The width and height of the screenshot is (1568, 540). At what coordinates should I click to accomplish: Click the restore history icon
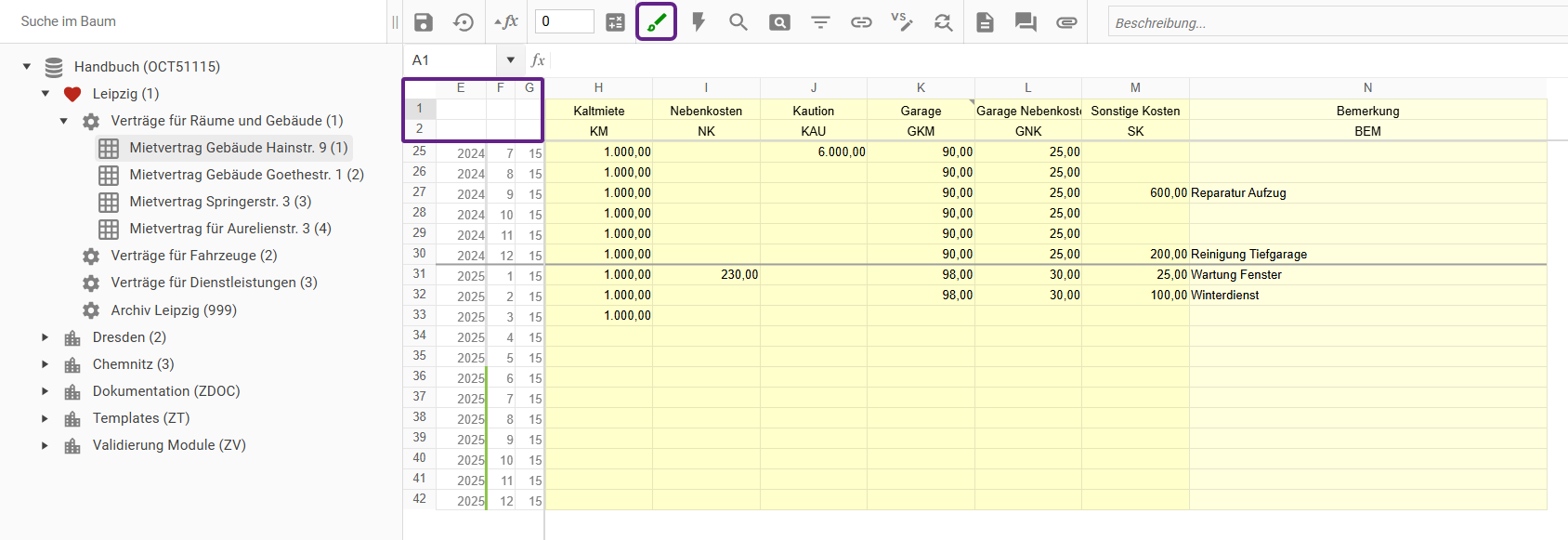pyautogui.click(x=464, y=22)
